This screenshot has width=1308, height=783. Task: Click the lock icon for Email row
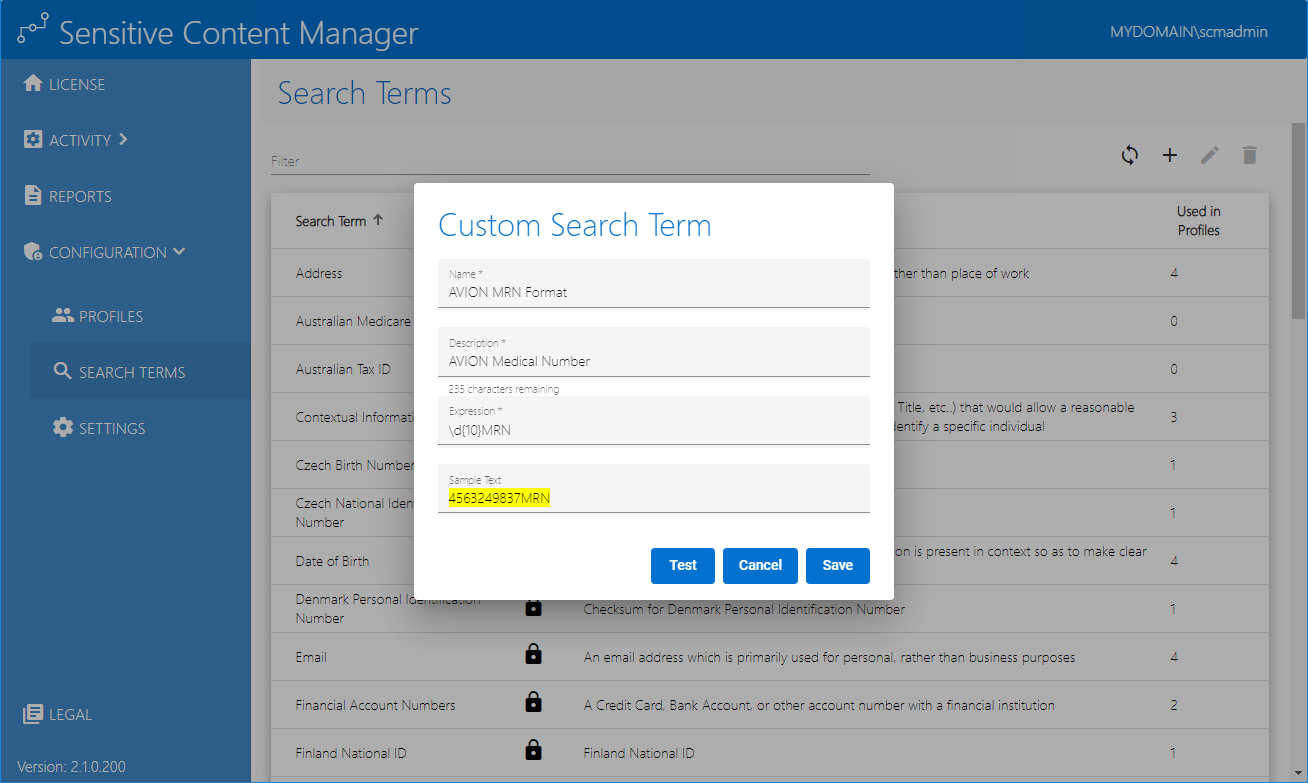click(533, 655)
